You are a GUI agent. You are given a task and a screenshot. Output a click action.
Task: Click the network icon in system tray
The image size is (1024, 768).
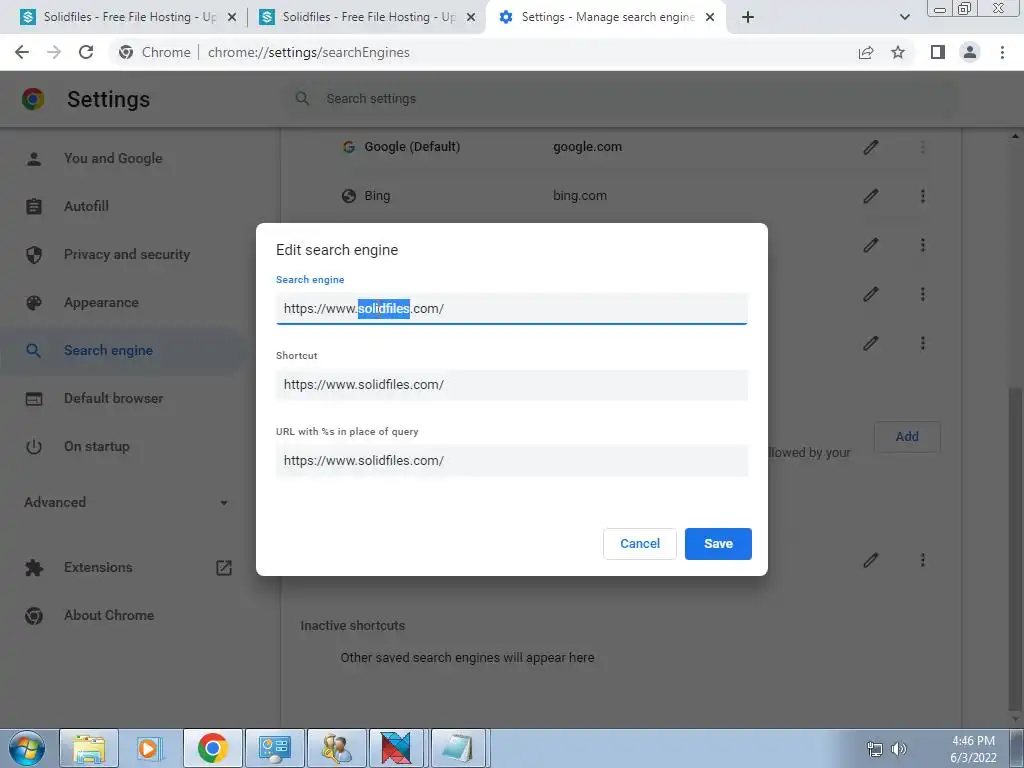(x=874, y=749)
